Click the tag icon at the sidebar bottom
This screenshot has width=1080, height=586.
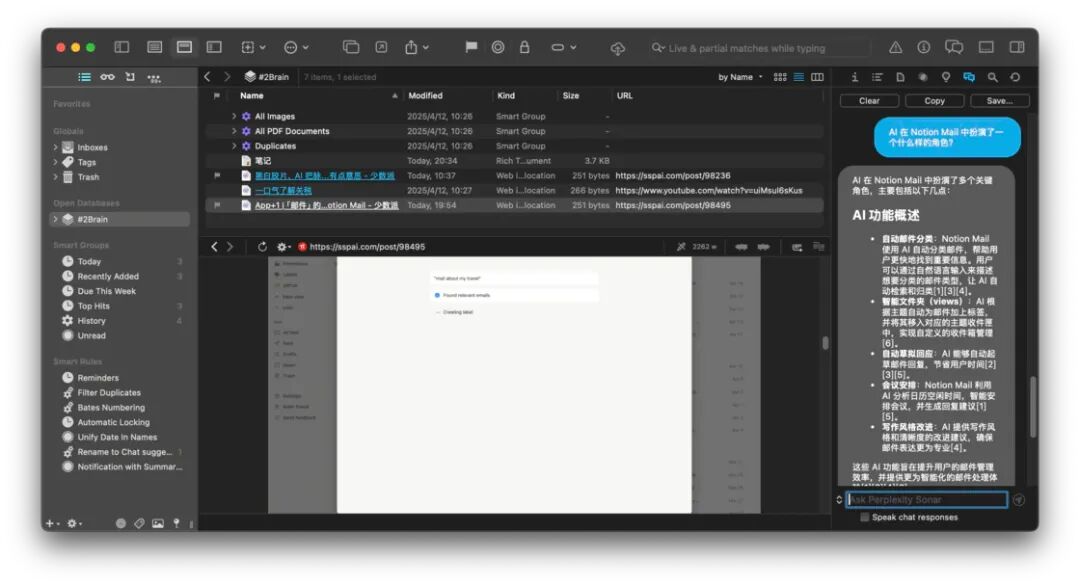[x=139, y=523]
